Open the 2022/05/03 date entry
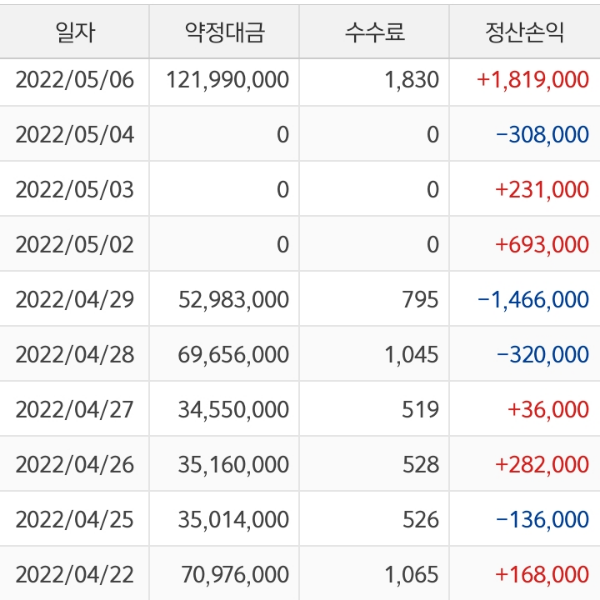The width and height of the screenshot is (600, 600). 75,189
